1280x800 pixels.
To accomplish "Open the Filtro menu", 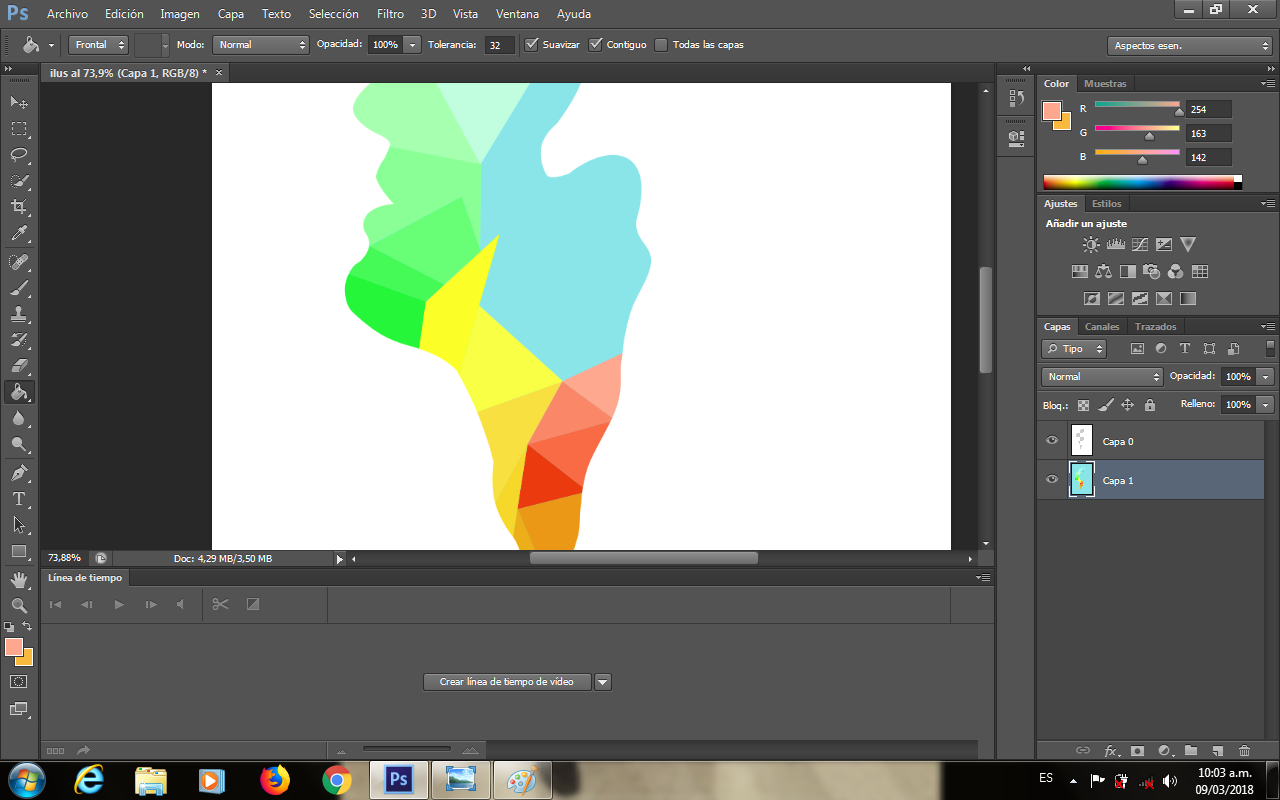I will click(x=390, y=14).
